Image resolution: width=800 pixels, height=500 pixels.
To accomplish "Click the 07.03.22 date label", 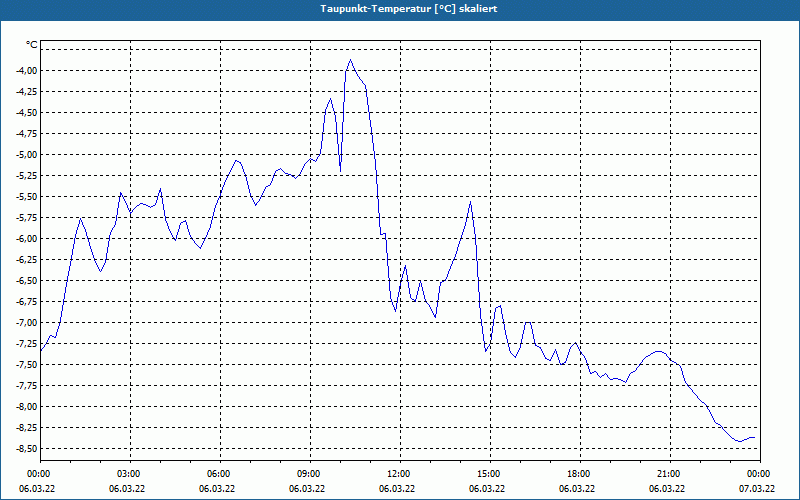I will tap(757, 488).
